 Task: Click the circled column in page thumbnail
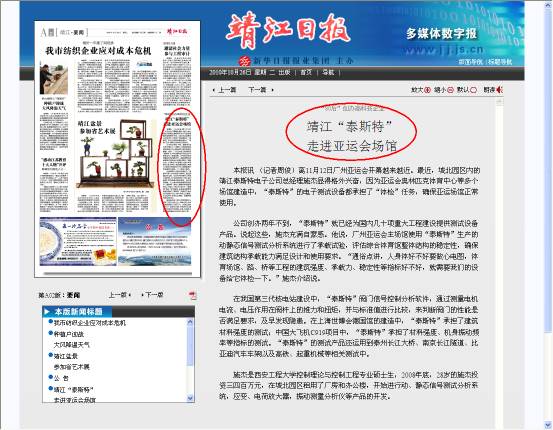click(177, 166)
